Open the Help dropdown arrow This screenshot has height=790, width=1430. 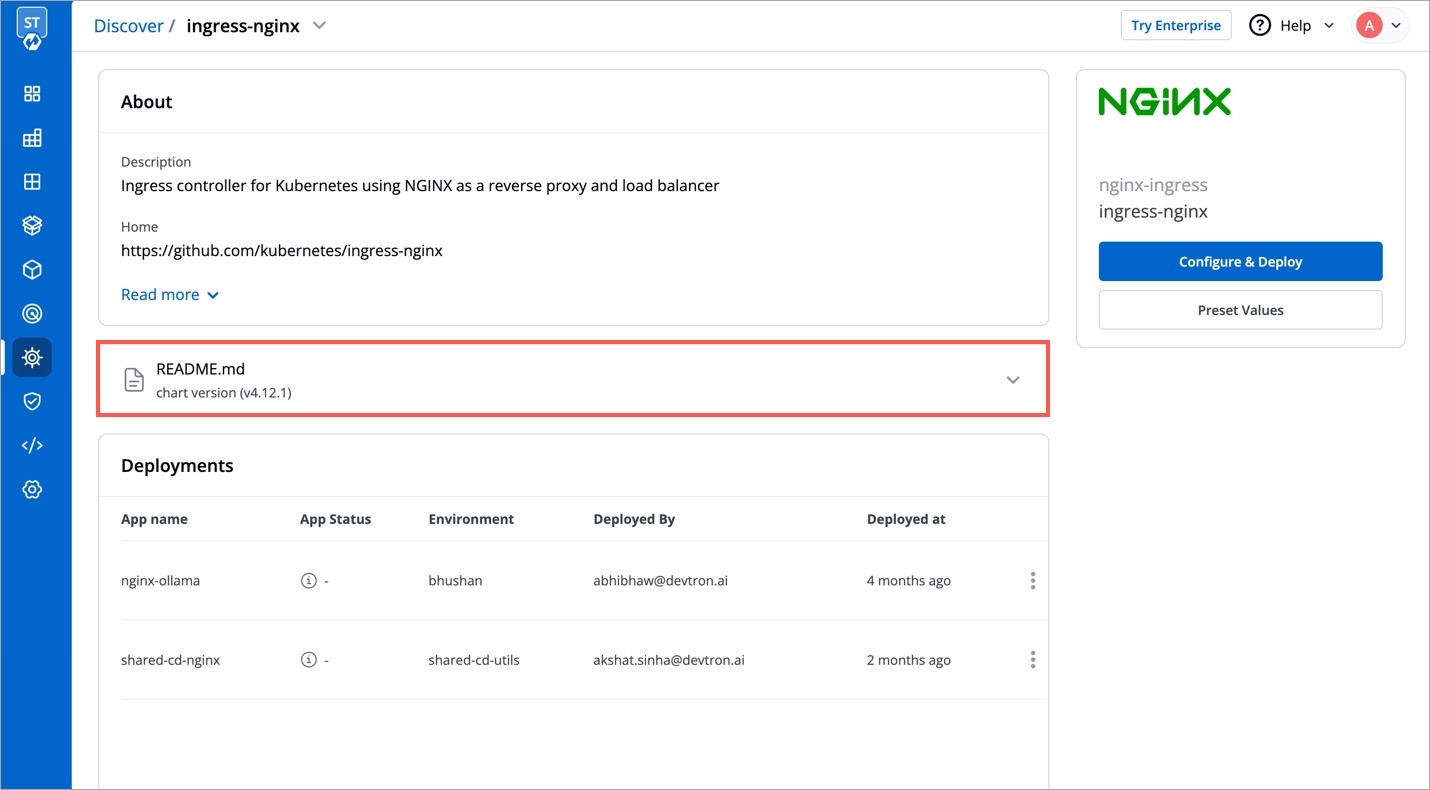click(1329, 26)
